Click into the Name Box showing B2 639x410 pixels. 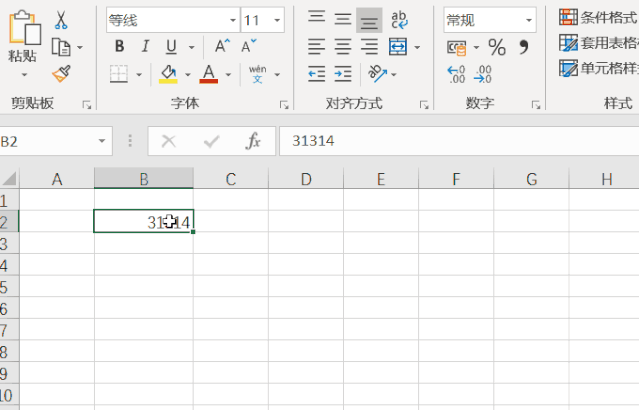pos(47,141)
